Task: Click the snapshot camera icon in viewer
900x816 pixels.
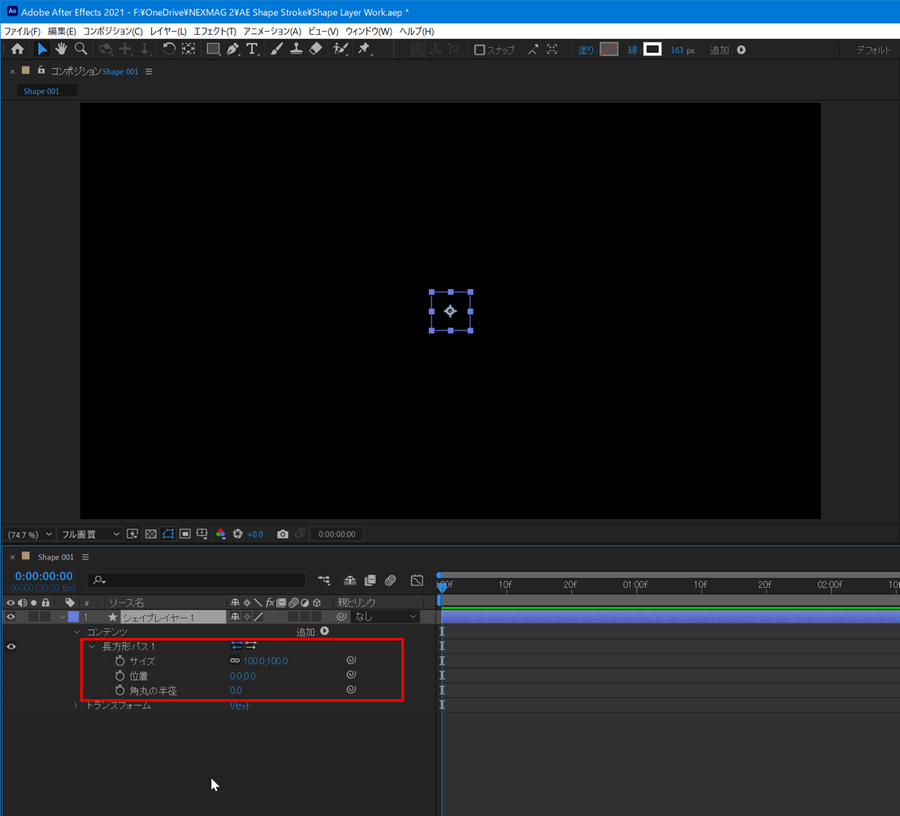Action: coord(282,534)
